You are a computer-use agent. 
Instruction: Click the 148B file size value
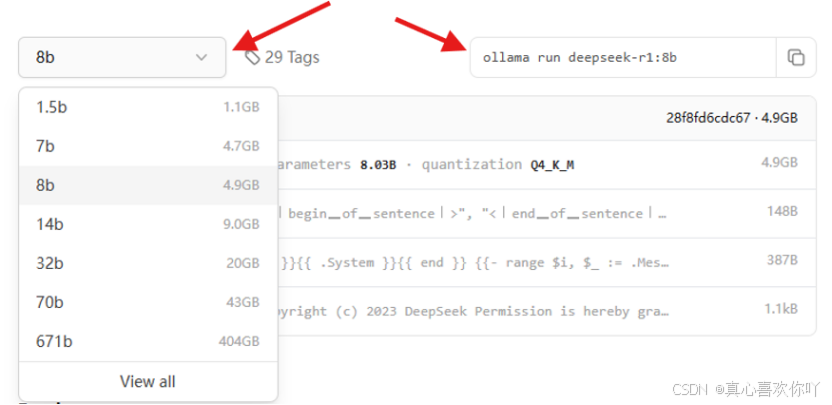(782, 211)
